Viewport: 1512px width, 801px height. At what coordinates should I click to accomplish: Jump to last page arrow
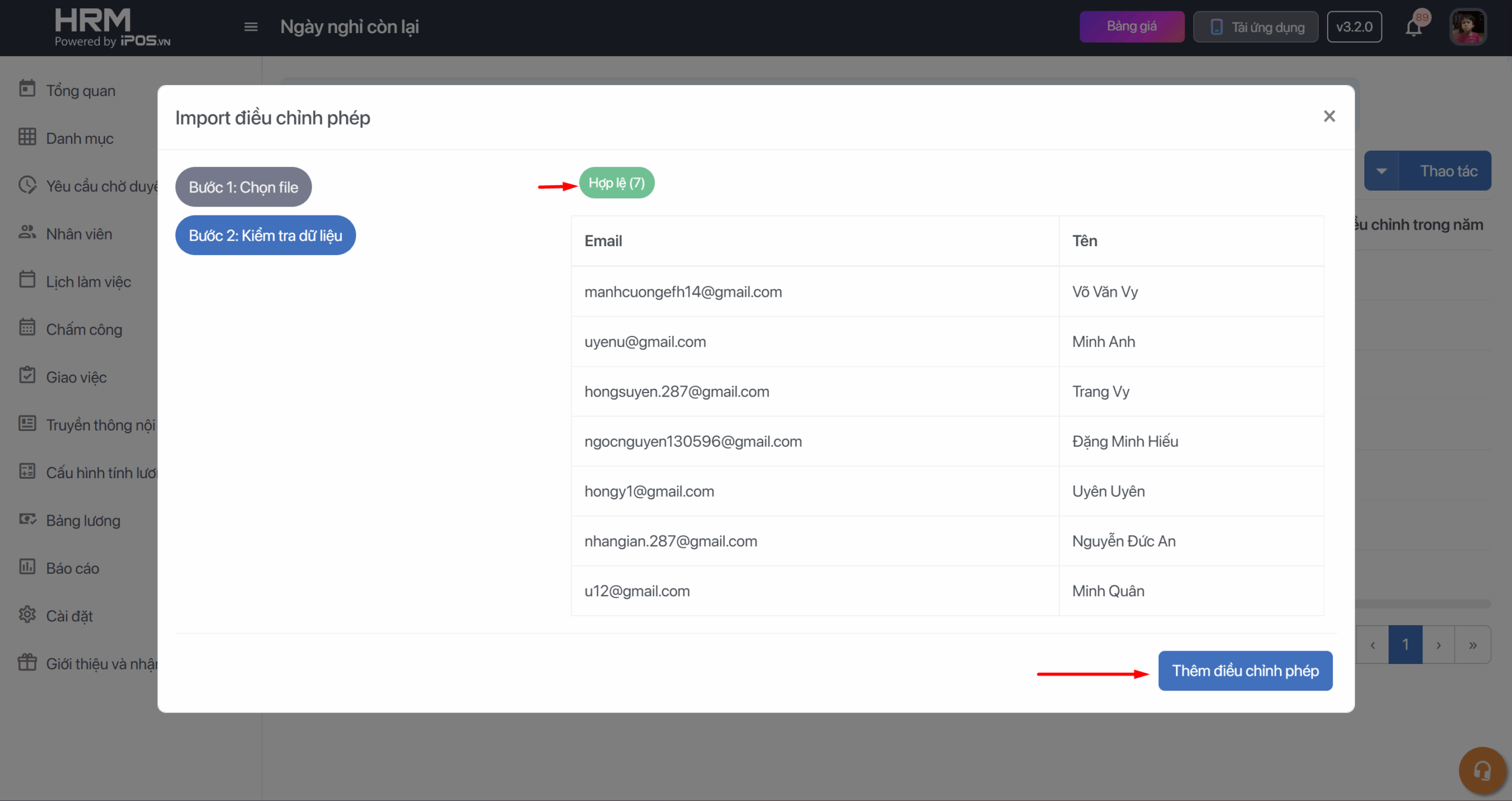click(x=1473, y=645)
